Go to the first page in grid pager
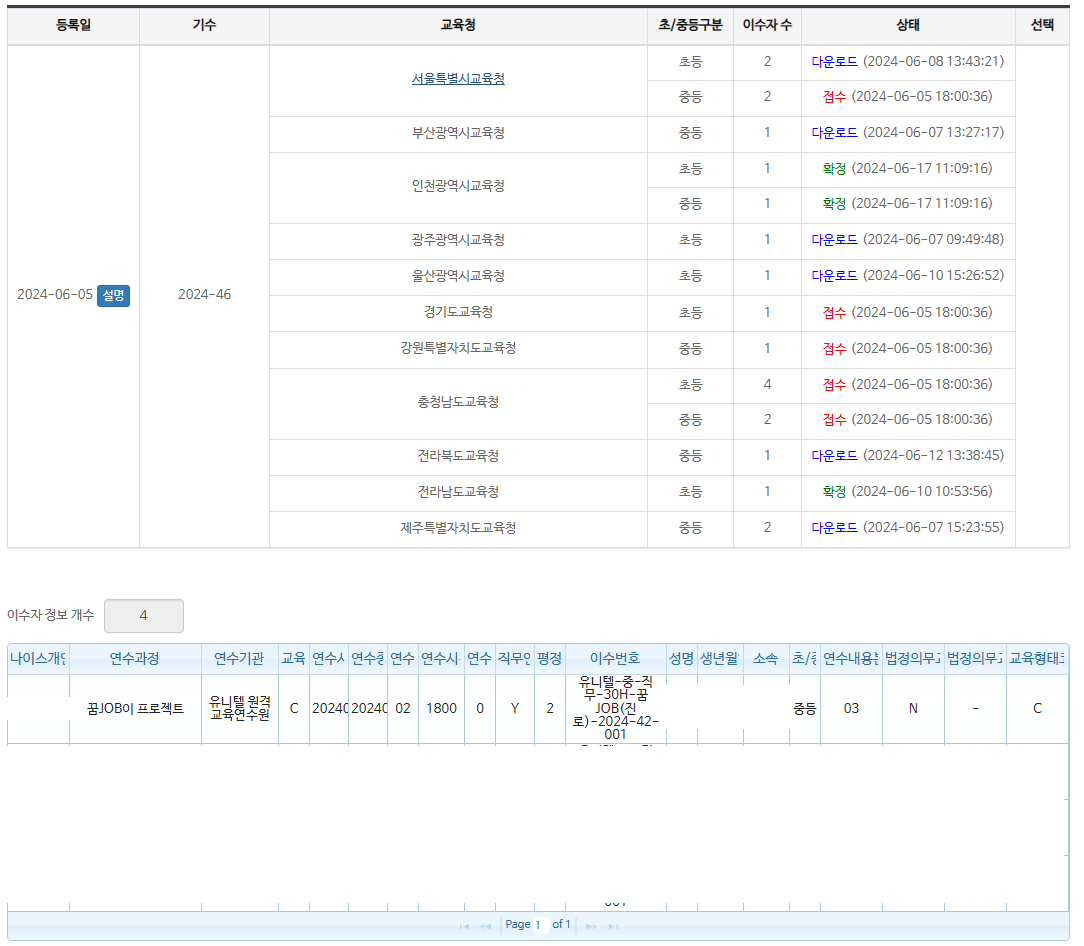The width and height of the screenshot is (1084, 946). click(464, 926)
